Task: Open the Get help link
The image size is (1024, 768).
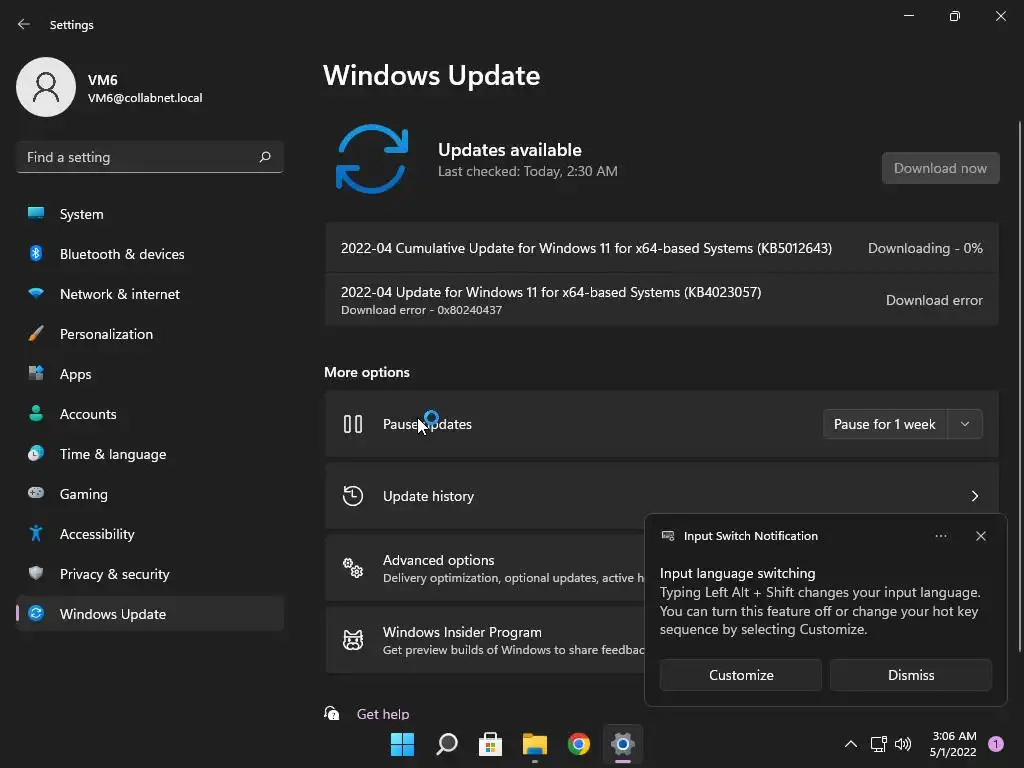Action: [x=383, y=714]
